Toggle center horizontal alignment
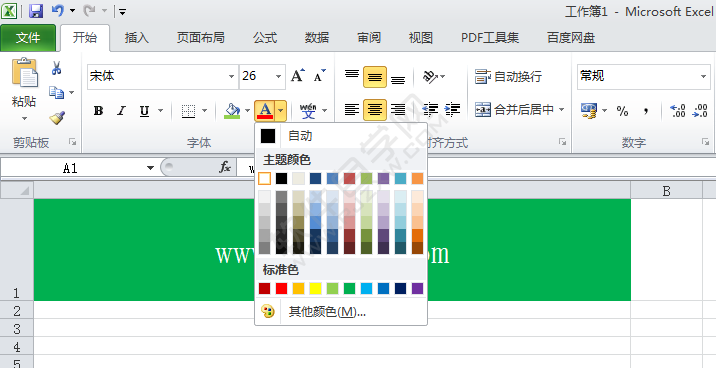The height and width of the screenshot is (368, 716). click(x=375, y=110)
